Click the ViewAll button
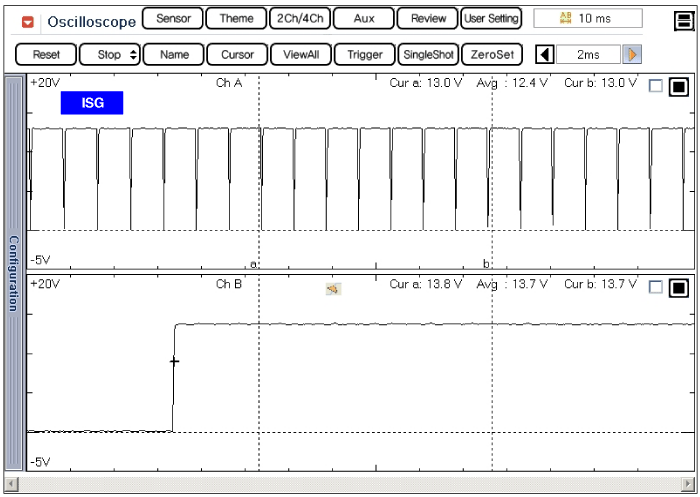 (301, 54)
